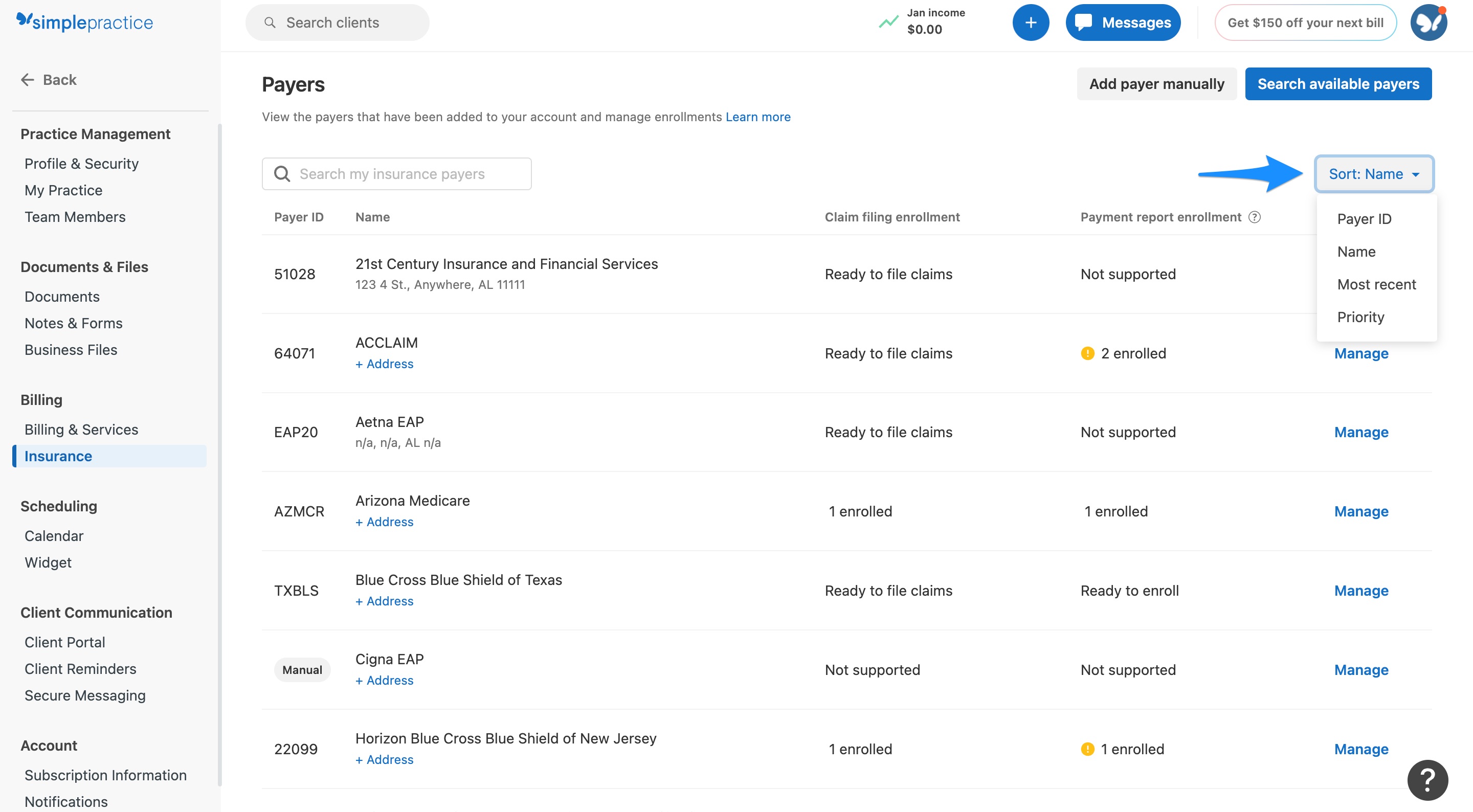
Task: Click Horizon Blue Cross warning icon
Action: click(1087, 749)
